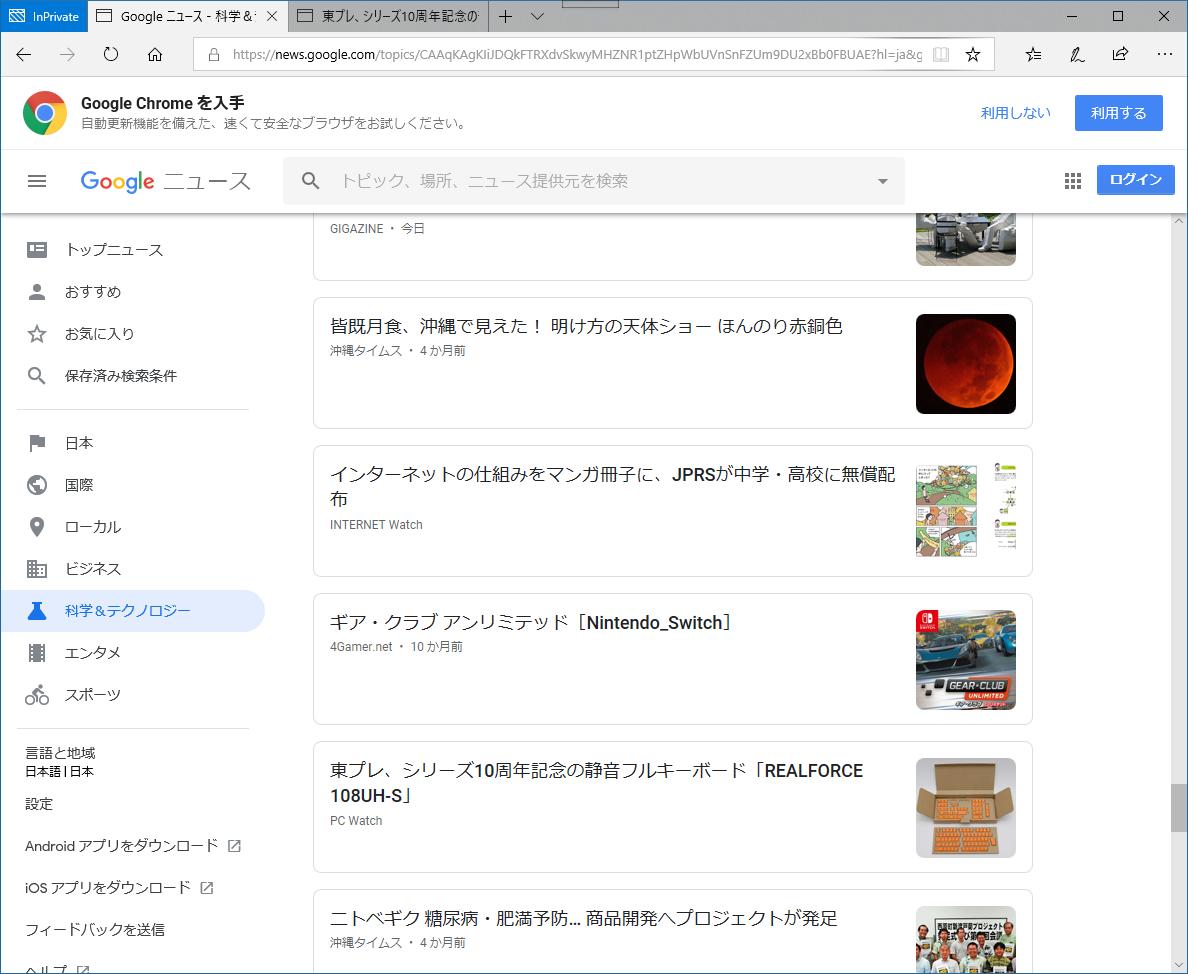Open the browser Settings and more menu

pos(1165,55)
